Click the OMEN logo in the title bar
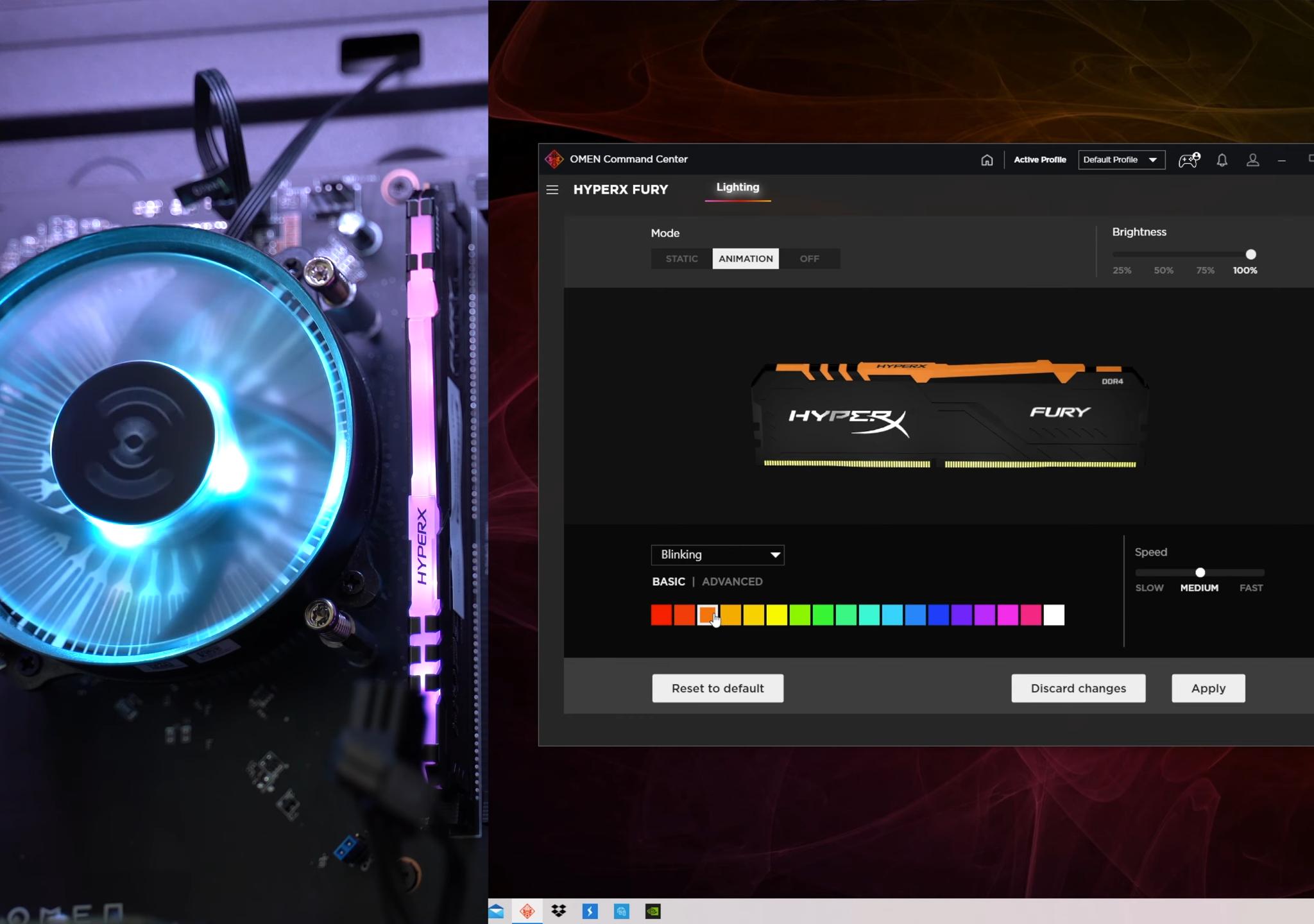 [554, 159]
